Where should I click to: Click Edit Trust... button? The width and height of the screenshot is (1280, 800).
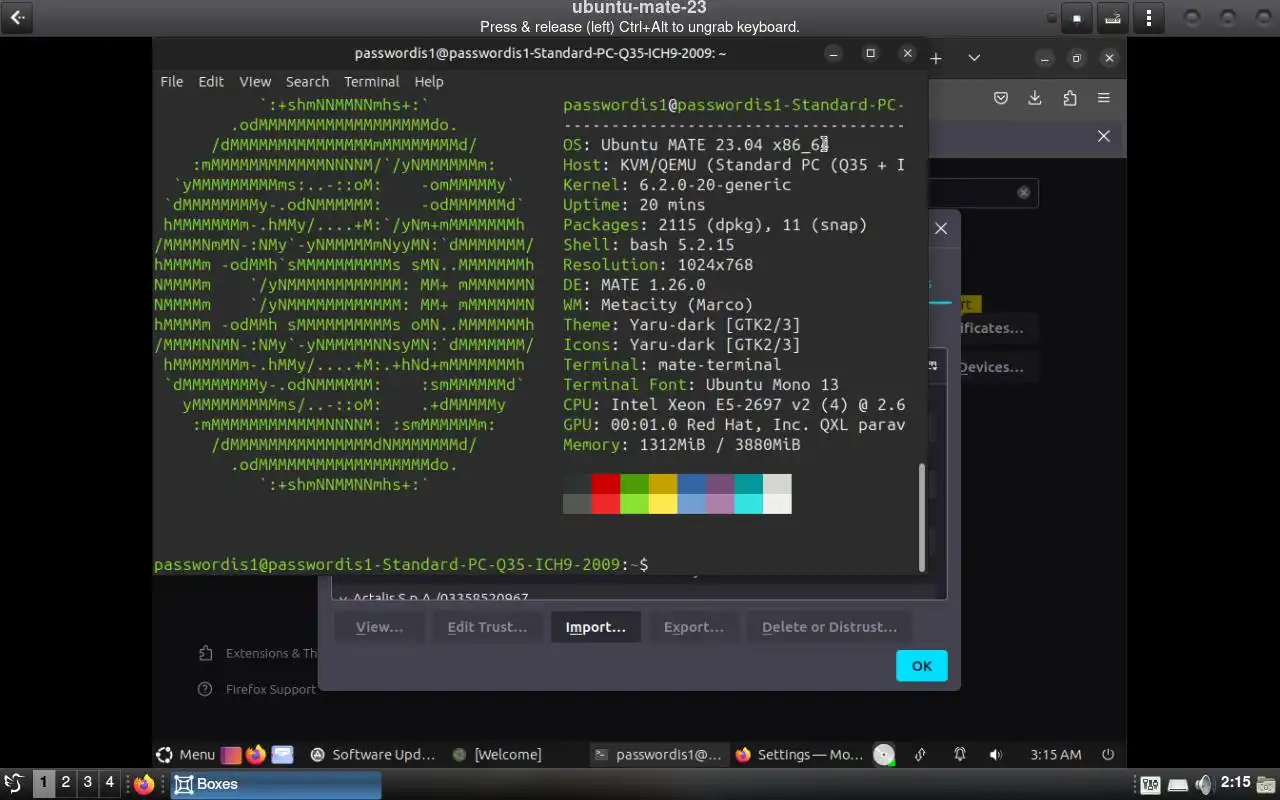tap(487, 627)
